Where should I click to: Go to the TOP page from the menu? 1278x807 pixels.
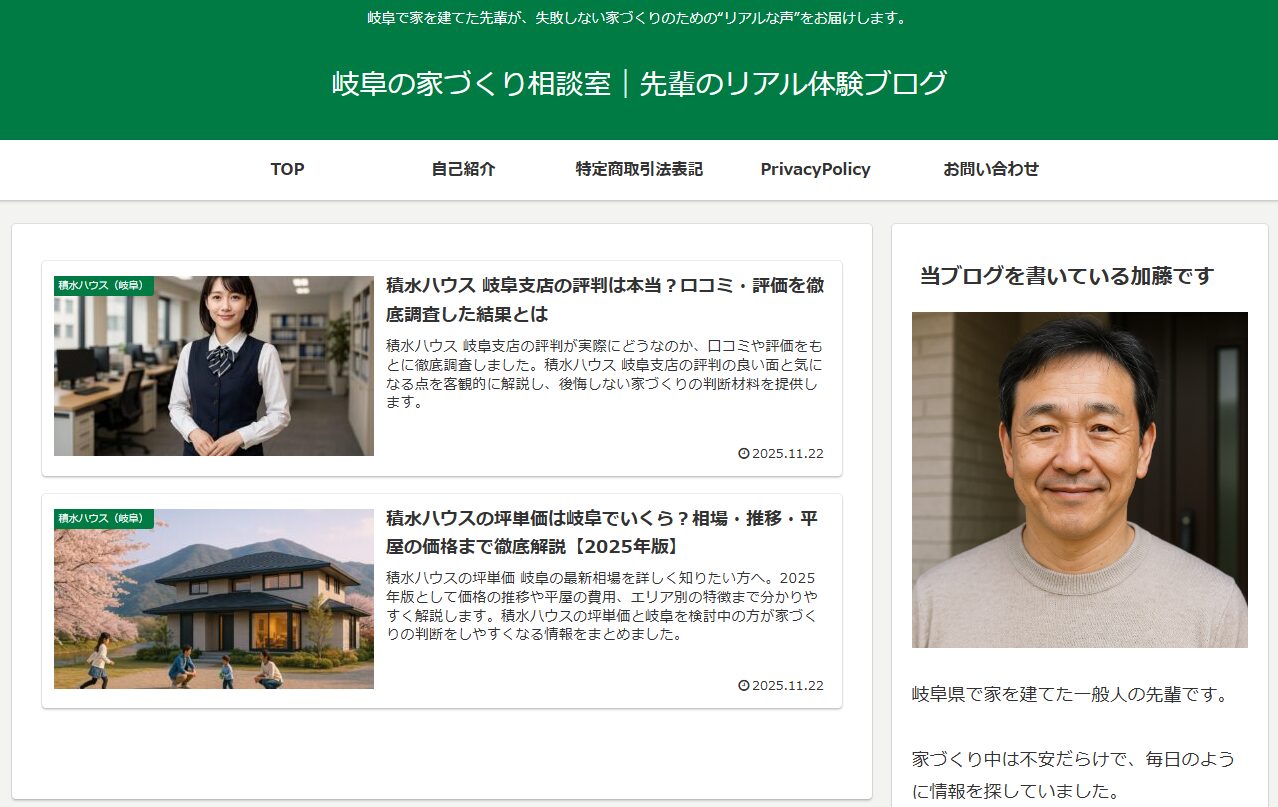[287, 170]
